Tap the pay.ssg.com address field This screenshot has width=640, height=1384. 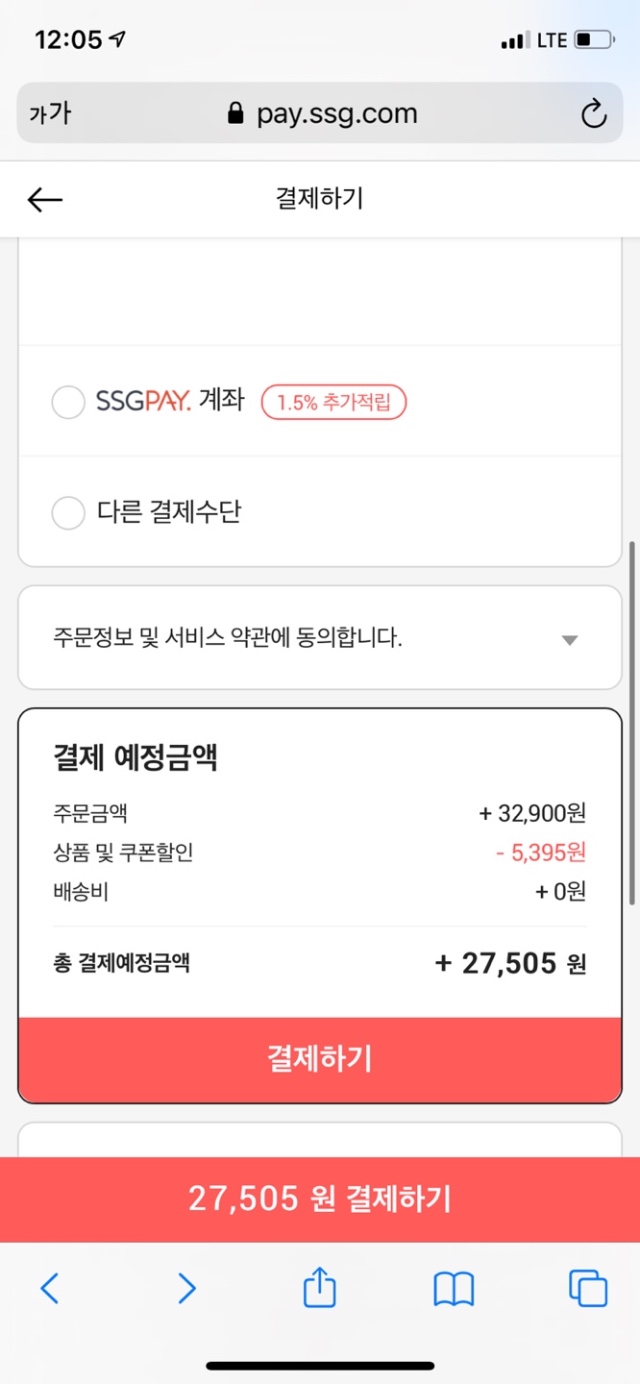(320, 113)
